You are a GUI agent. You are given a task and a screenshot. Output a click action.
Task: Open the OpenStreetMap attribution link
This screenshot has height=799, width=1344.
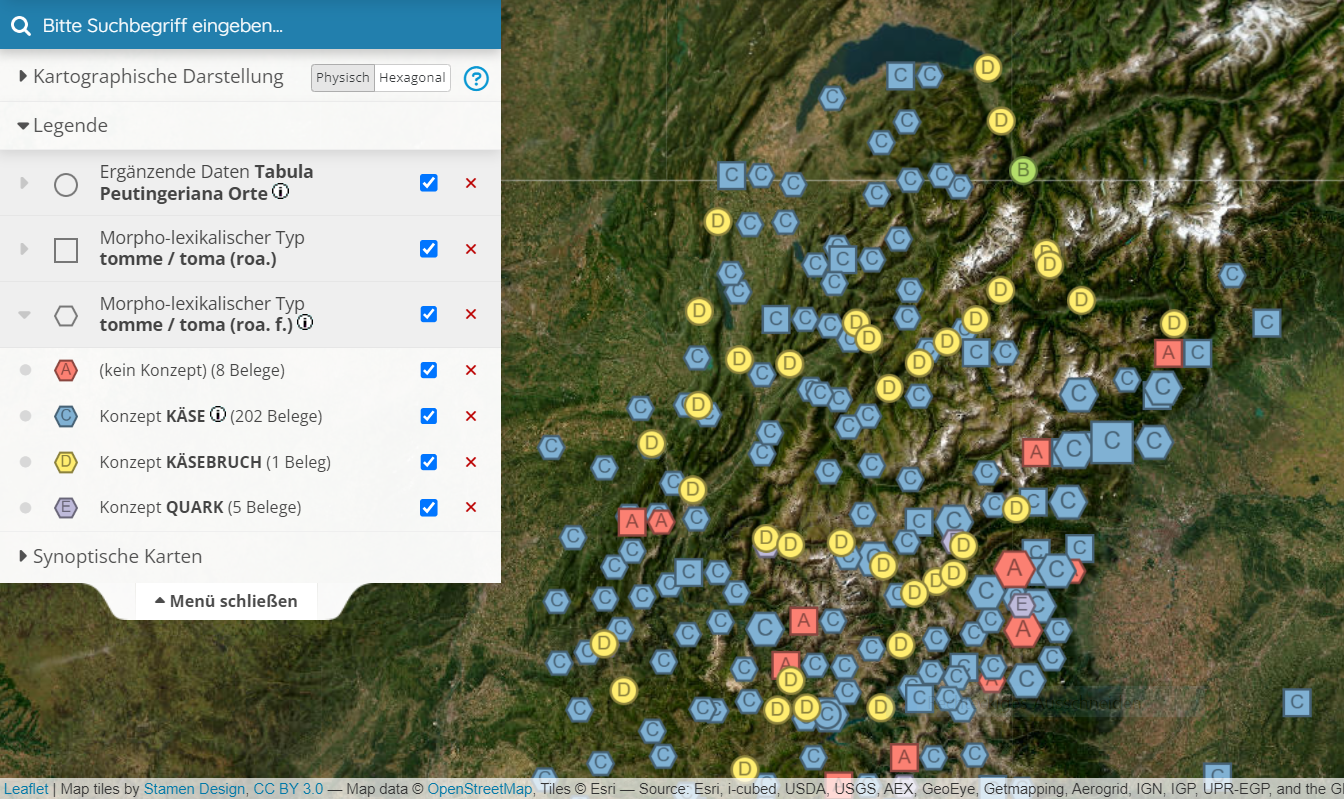point(479,789)
